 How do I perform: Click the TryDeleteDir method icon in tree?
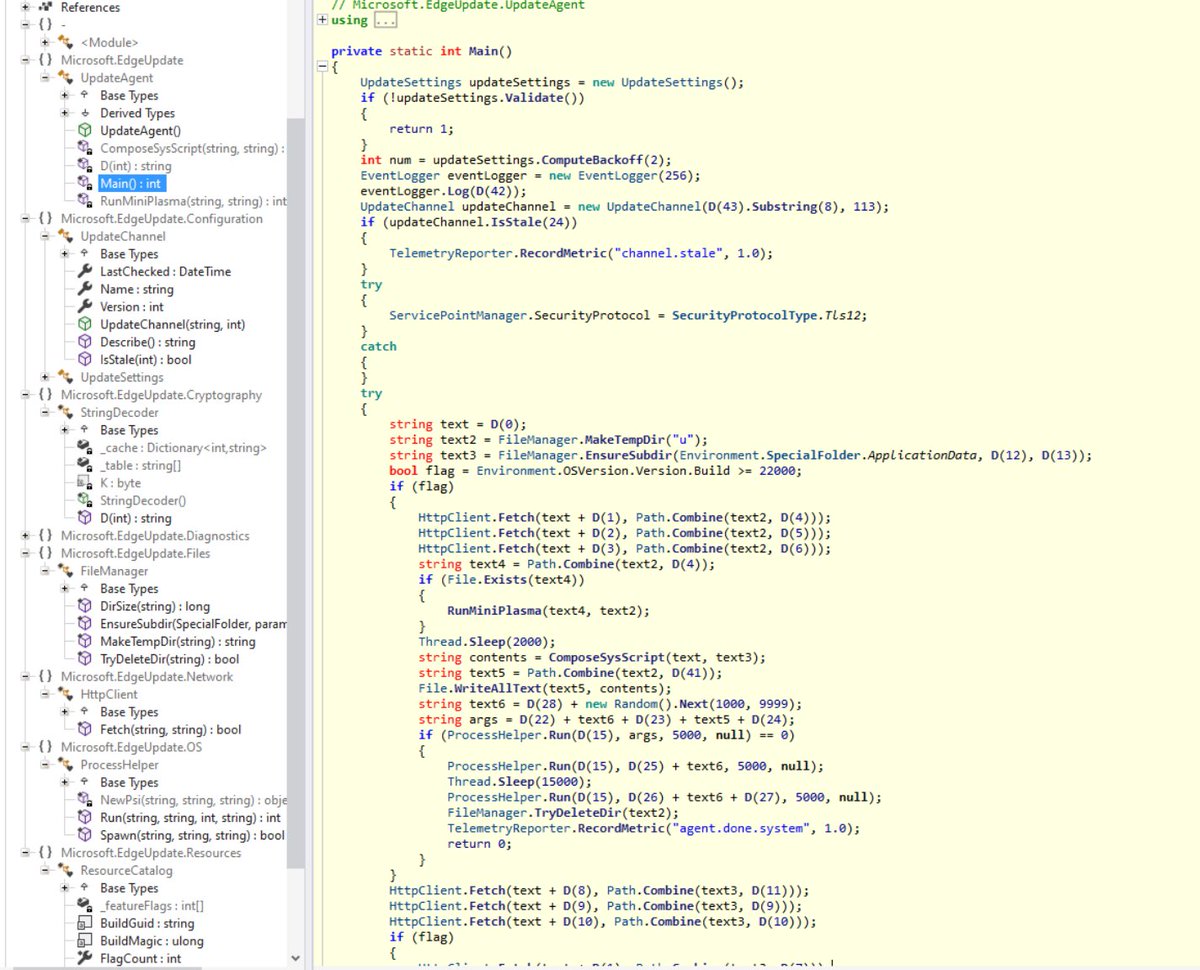(86, 659)
